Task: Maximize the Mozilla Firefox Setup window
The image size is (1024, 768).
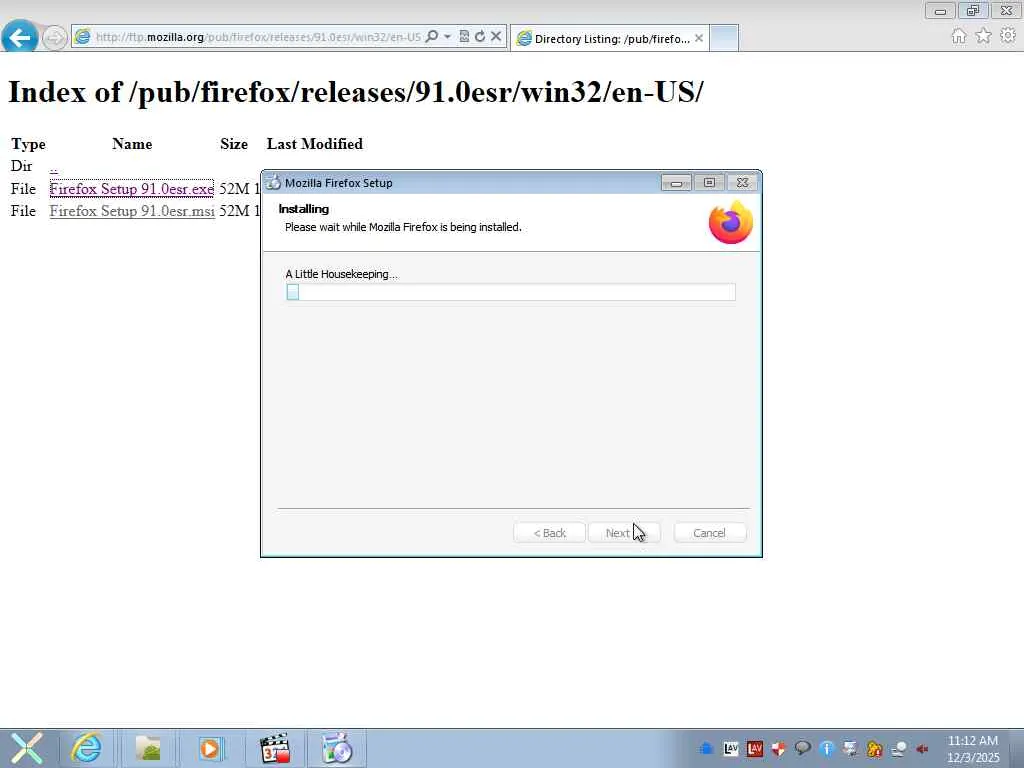Action: coord(709,183)
